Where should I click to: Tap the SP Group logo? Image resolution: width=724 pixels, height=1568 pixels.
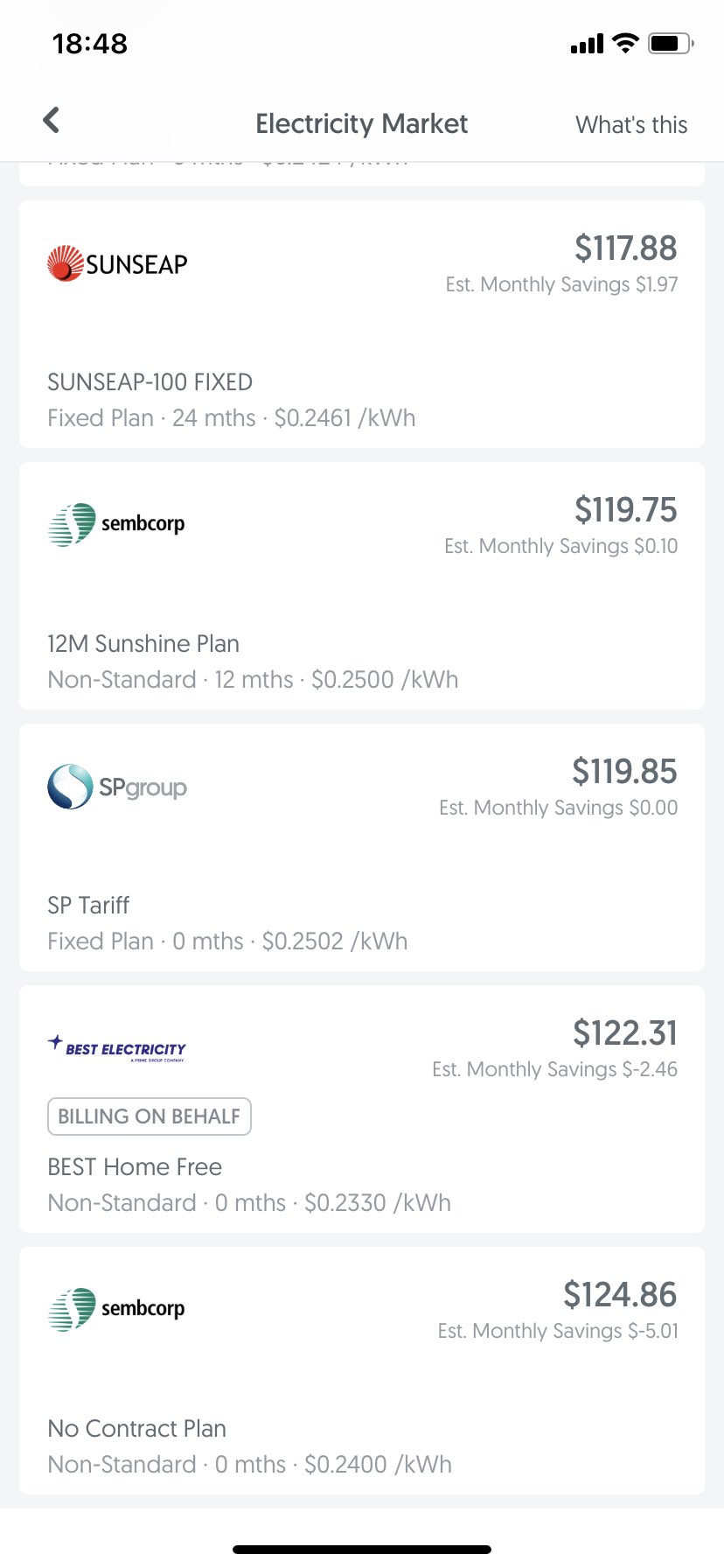pos(117,787)
